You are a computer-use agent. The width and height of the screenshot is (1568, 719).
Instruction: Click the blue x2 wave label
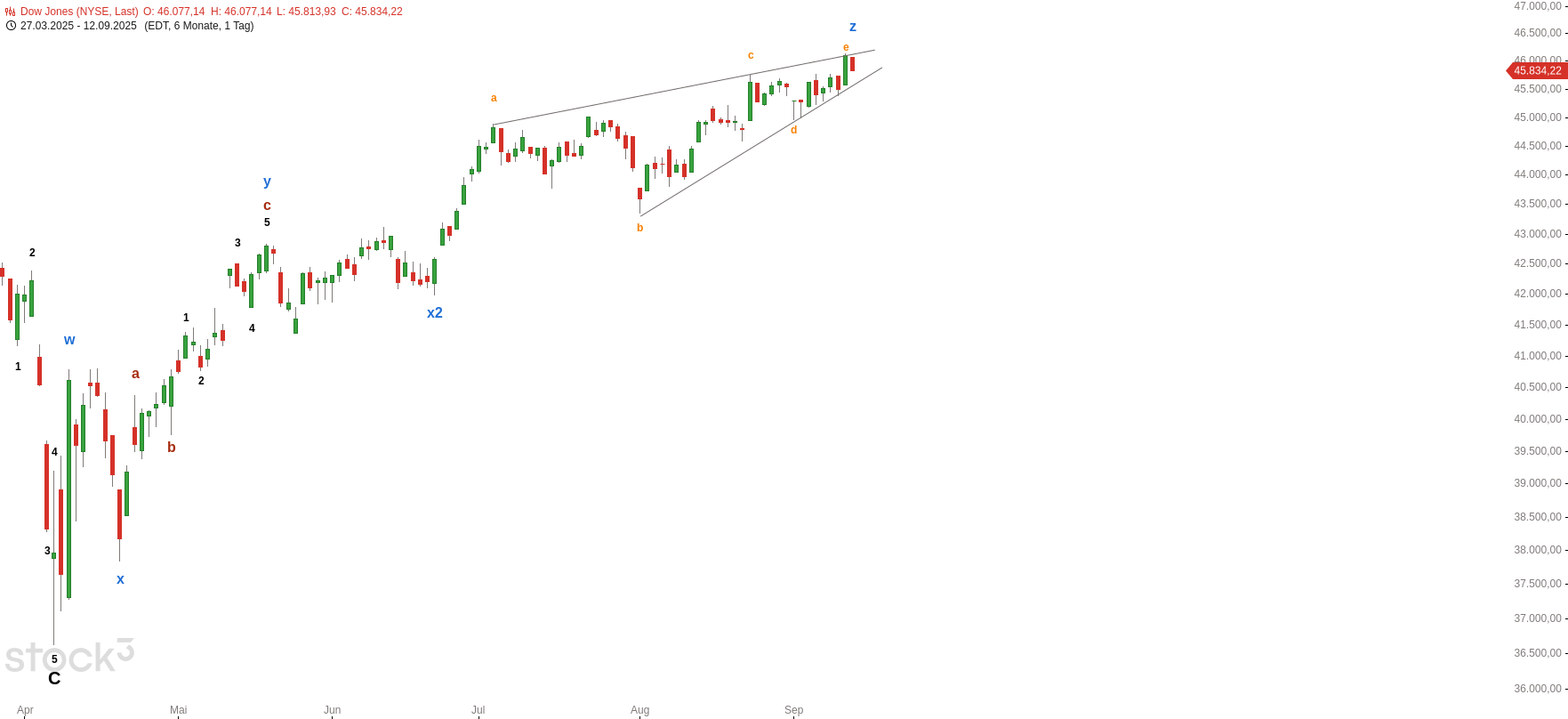[435, 312]
